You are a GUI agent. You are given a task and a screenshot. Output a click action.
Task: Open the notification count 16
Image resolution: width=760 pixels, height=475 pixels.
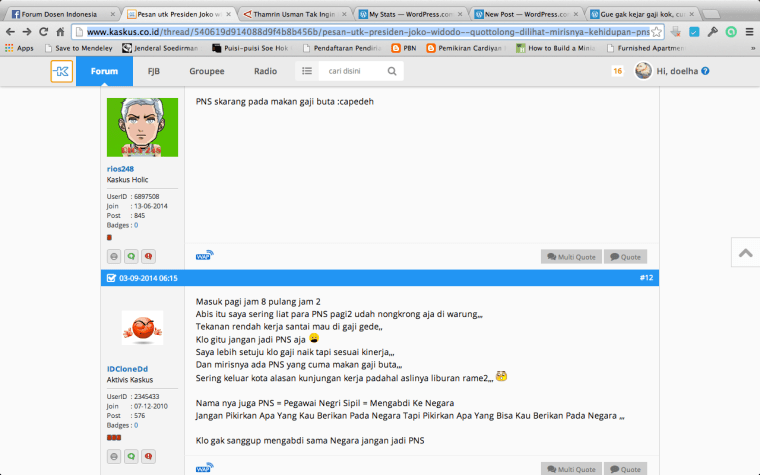(x=618, y=71)
